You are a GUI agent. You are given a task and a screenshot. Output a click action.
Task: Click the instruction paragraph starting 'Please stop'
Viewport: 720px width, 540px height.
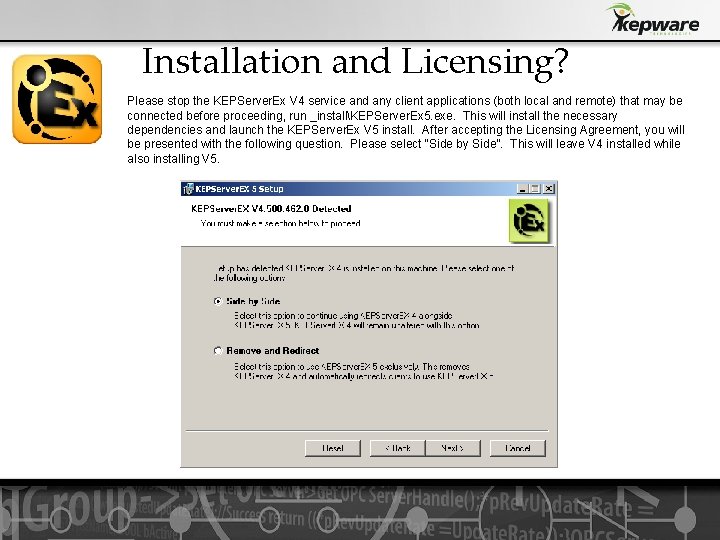pyautogui.click(x=406, y=129)
